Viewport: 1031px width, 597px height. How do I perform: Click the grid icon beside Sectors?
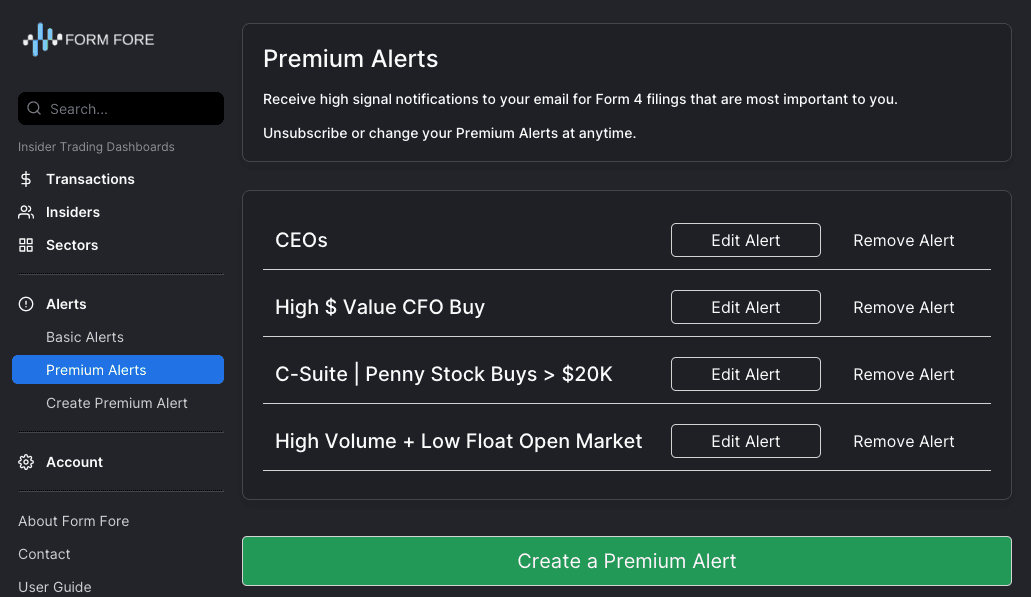point(26,245)
